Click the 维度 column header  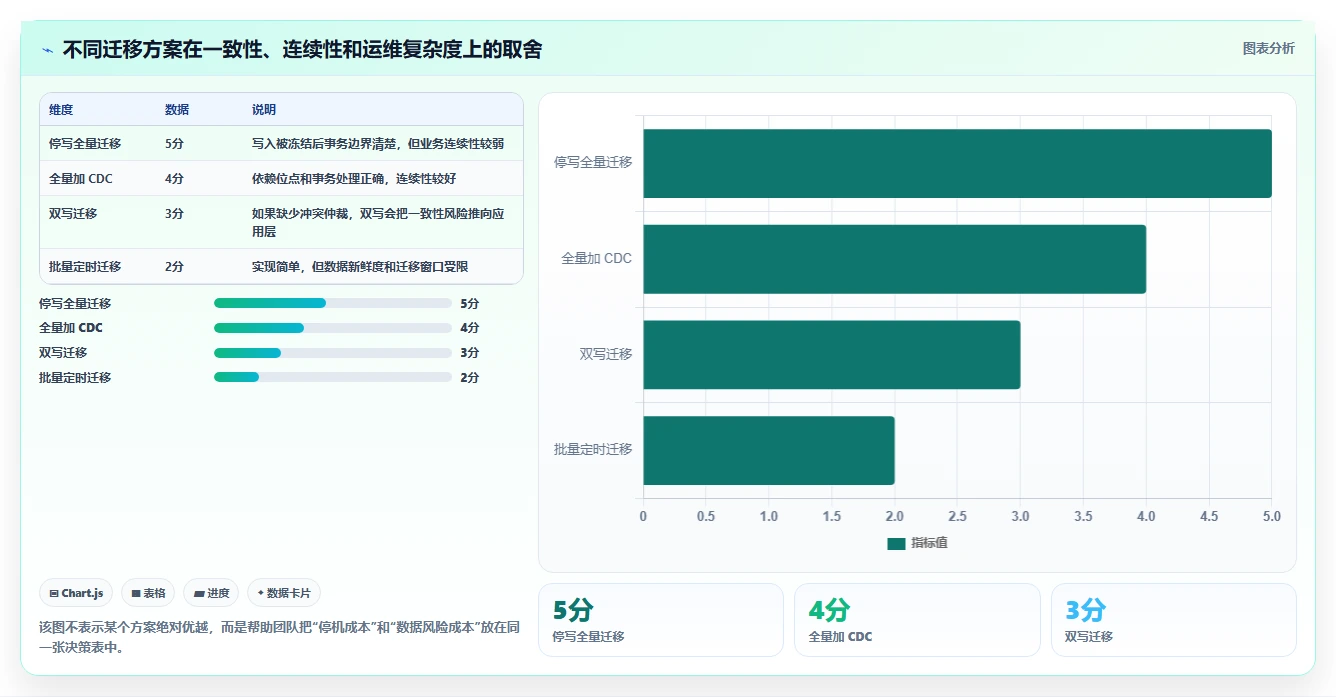(61, 110)
